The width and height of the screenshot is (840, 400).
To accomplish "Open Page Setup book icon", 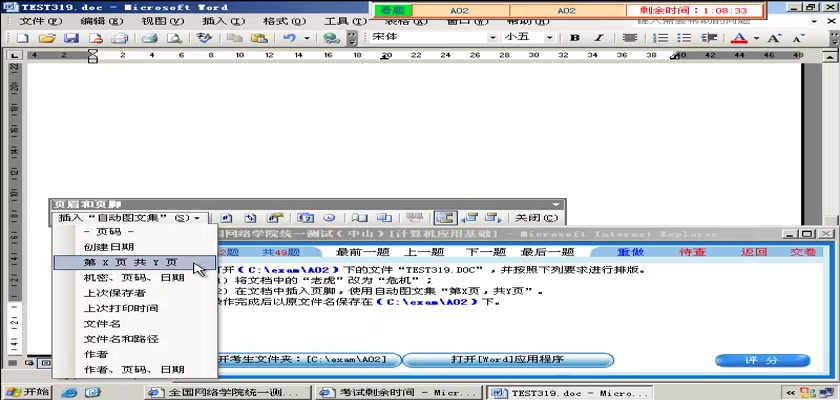I will pos(359,218).
